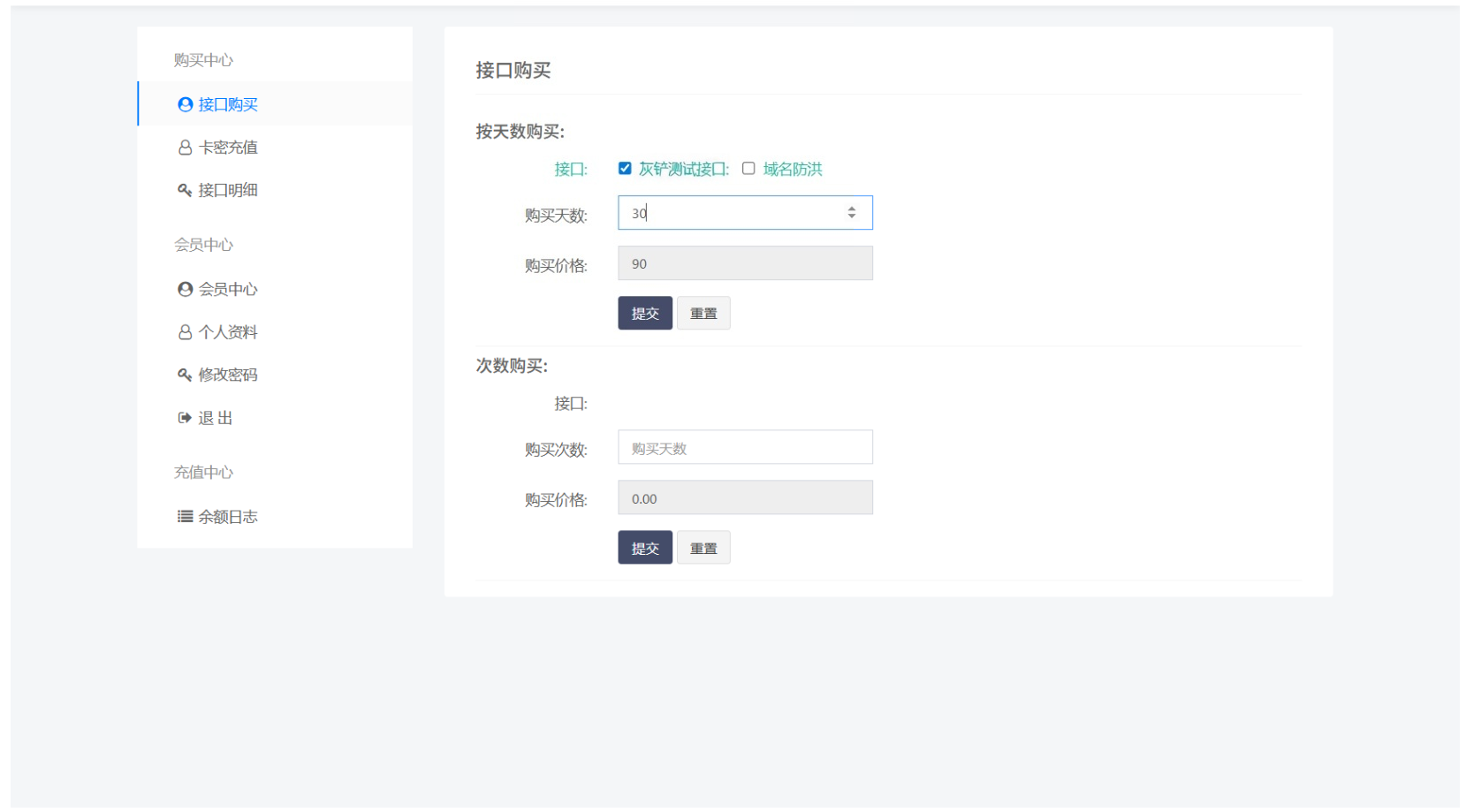Click the key icon beside 修改密码
Image resolution: width=1466 pixels, height=812 pixels.
tap(185, 375)
